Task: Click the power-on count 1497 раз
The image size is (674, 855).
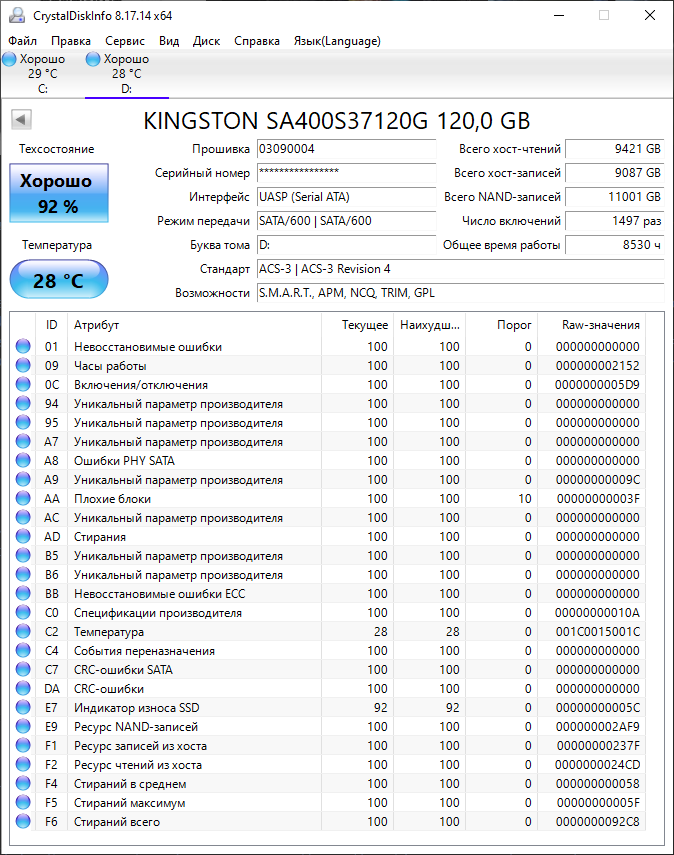Action: pos(615,221)
